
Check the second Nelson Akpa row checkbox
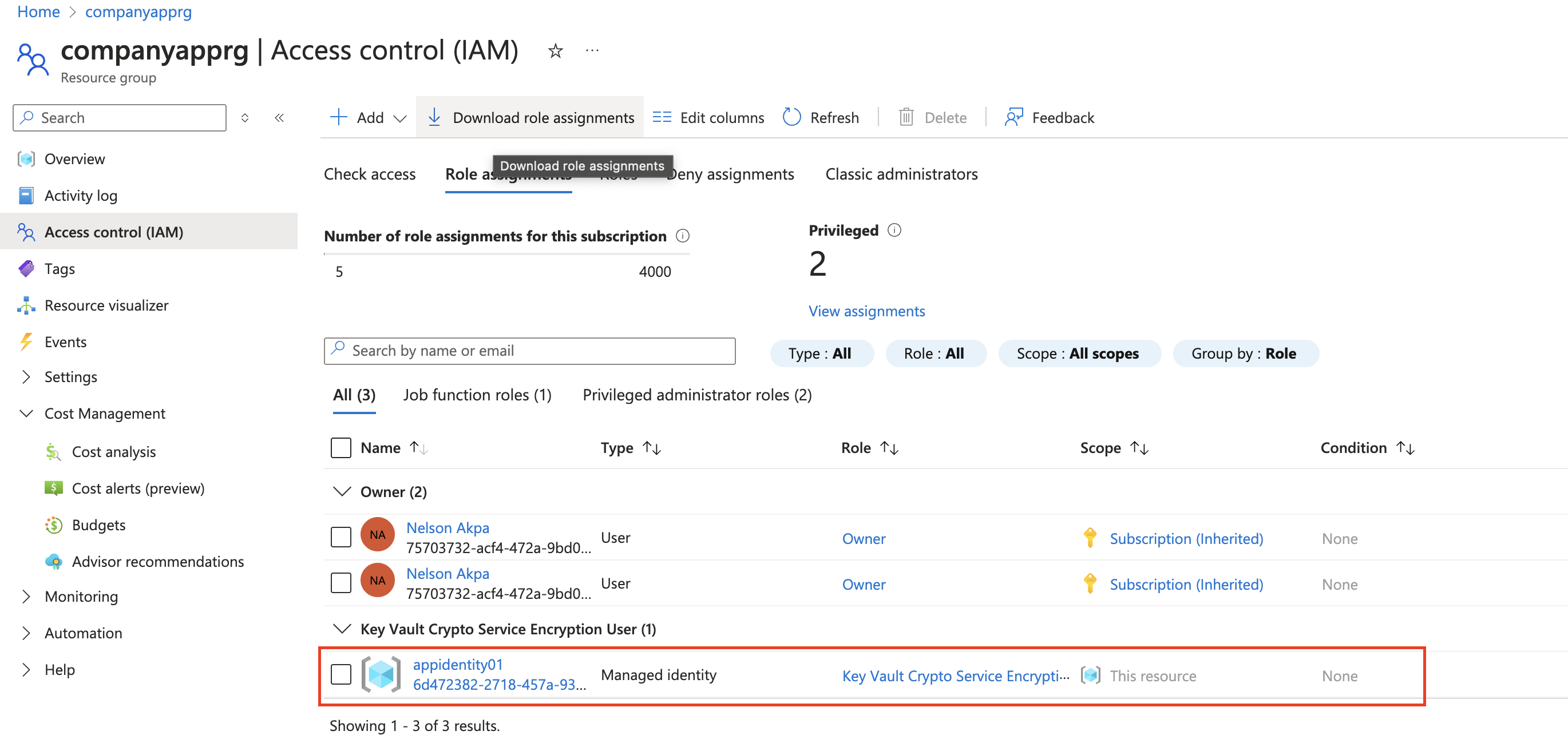tap(341, 583)
